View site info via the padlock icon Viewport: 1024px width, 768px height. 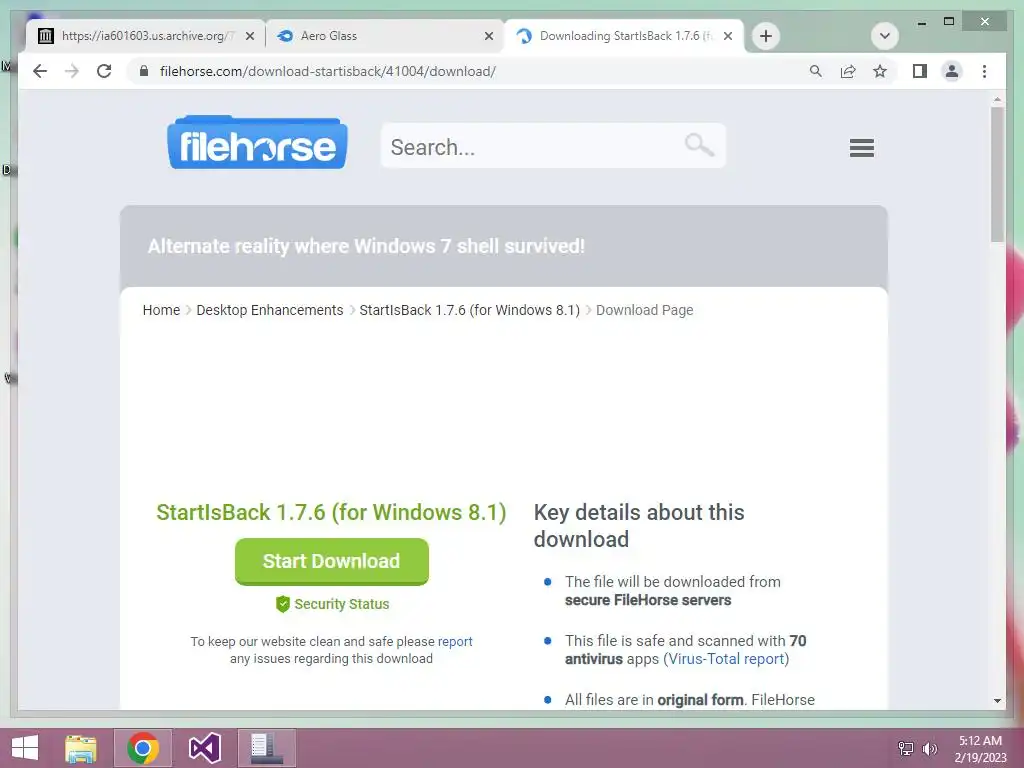tap(144, 71)
